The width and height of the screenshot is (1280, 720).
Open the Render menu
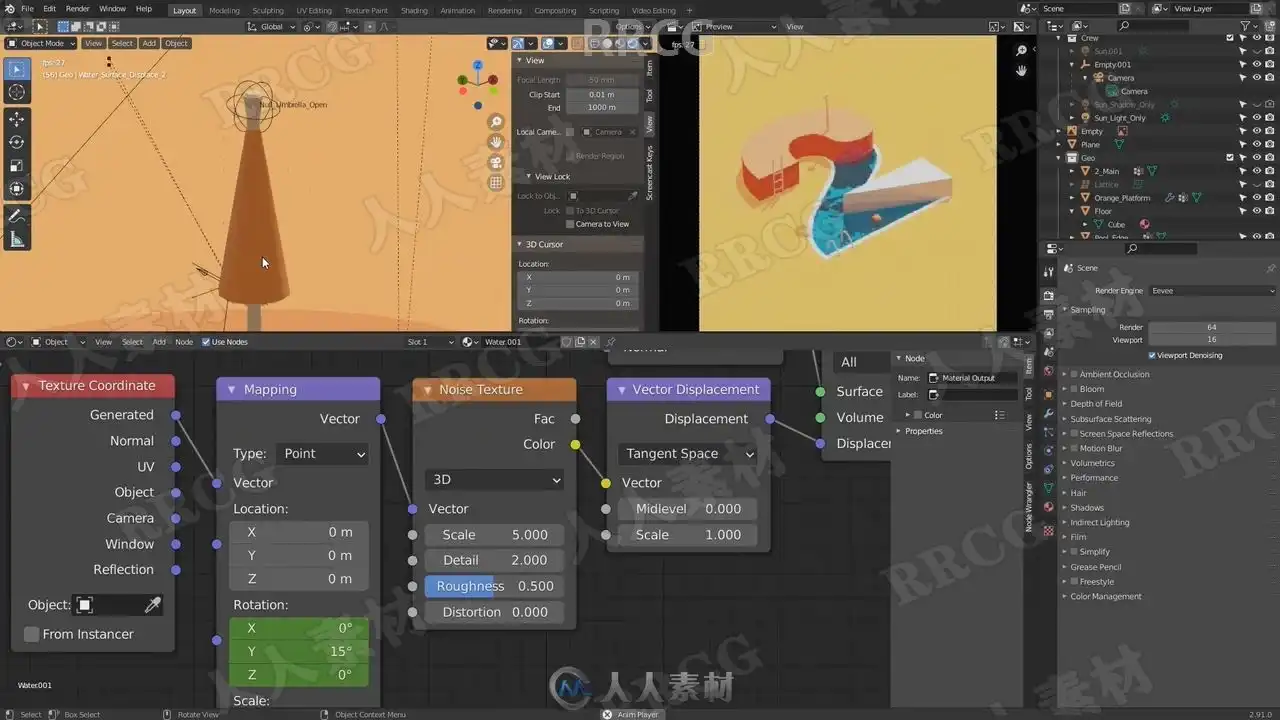click(x=77, y=9)
